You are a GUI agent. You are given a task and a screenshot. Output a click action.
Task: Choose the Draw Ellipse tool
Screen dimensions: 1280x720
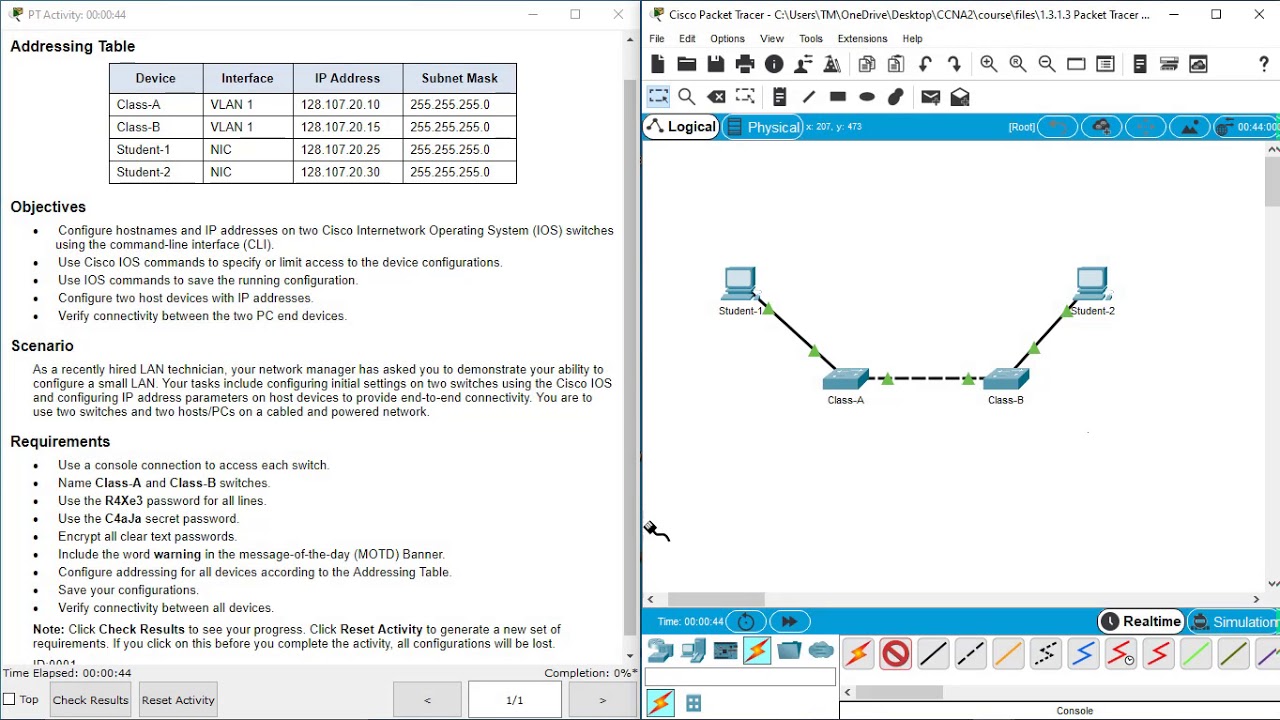coord(867,96)
